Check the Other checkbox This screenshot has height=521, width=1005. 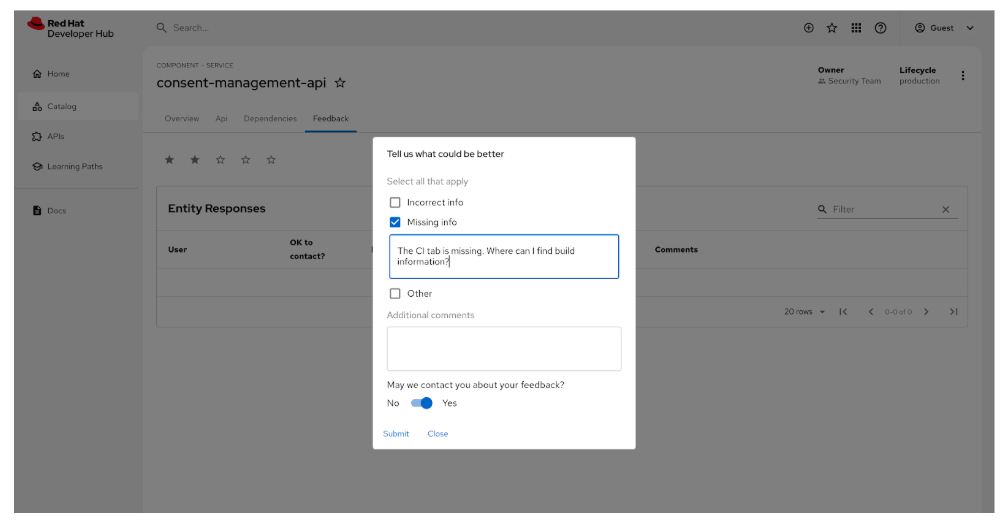click(395, 294)
